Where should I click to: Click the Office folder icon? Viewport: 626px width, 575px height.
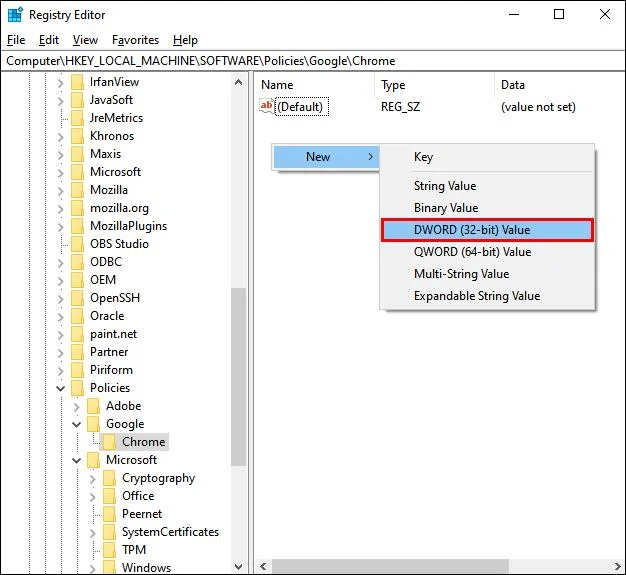(109, 496)
